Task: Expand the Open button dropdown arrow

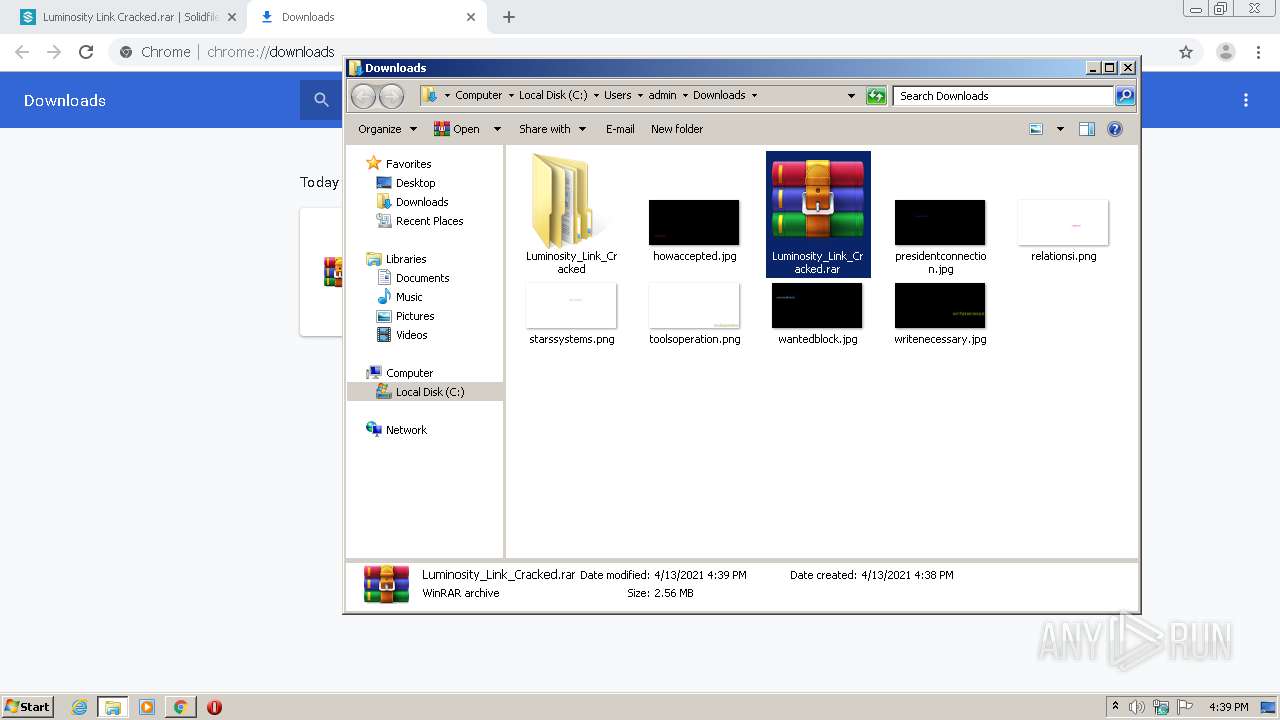Action: pyautogui.click(x=497, y=129)
